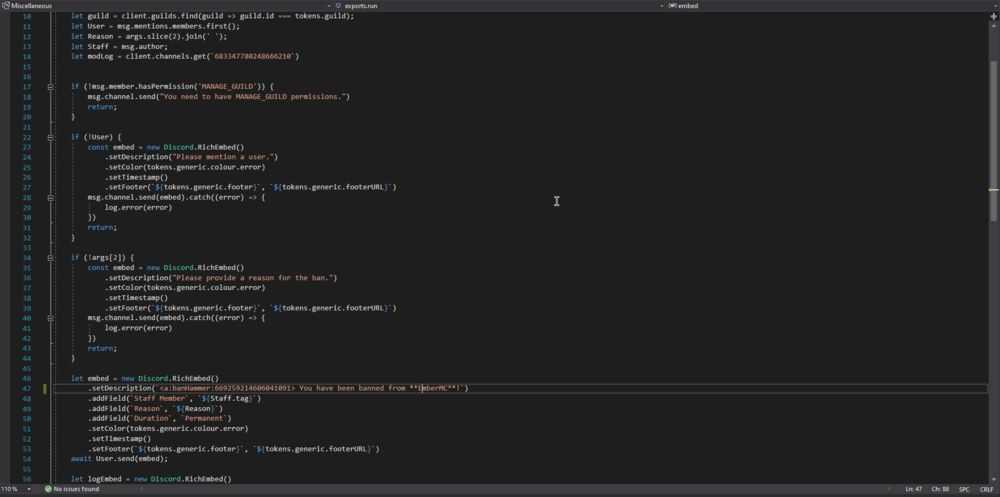
Task: Click the 'log.error(error)' call on line 41
Action: (138, 328)
